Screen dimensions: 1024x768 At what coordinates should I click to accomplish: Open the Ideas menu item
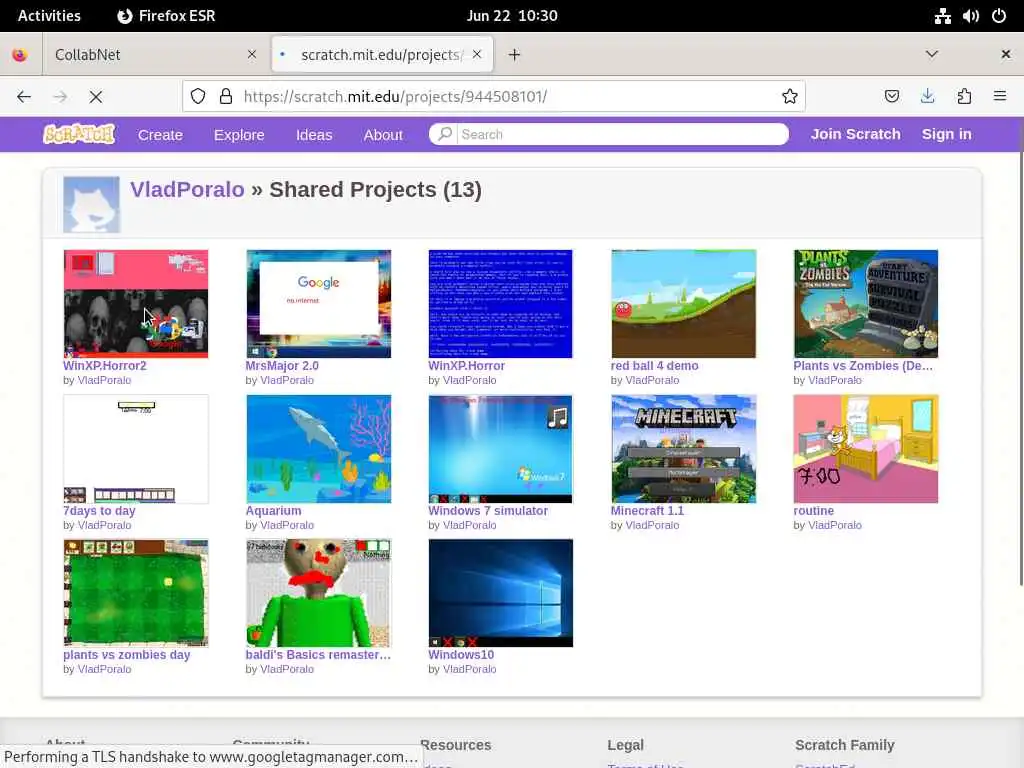[x=314, y=135]
